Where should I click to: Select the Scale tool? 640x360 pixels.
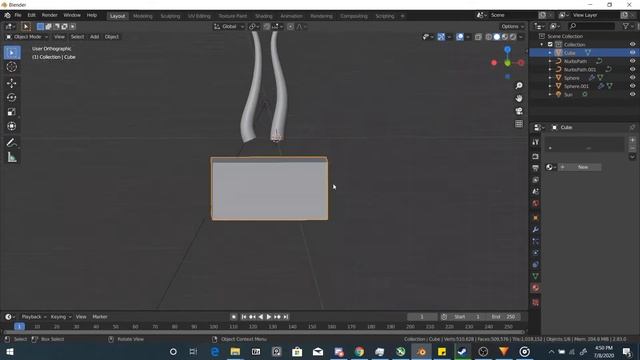pyautogui.click(x=12, y=112)
